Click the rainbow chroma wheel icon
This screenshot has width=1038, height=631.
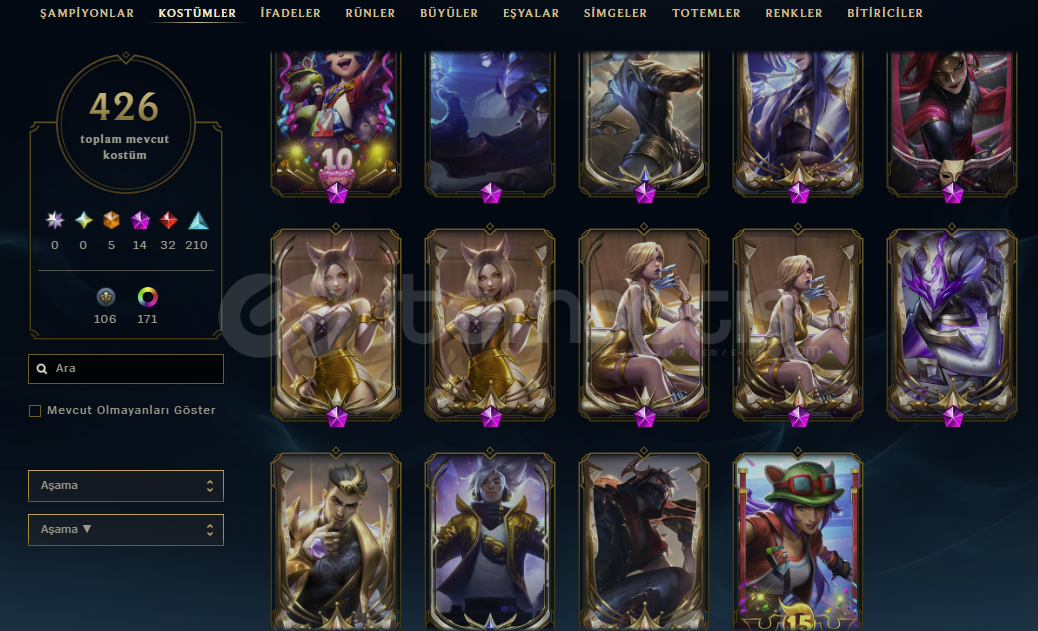147,297
